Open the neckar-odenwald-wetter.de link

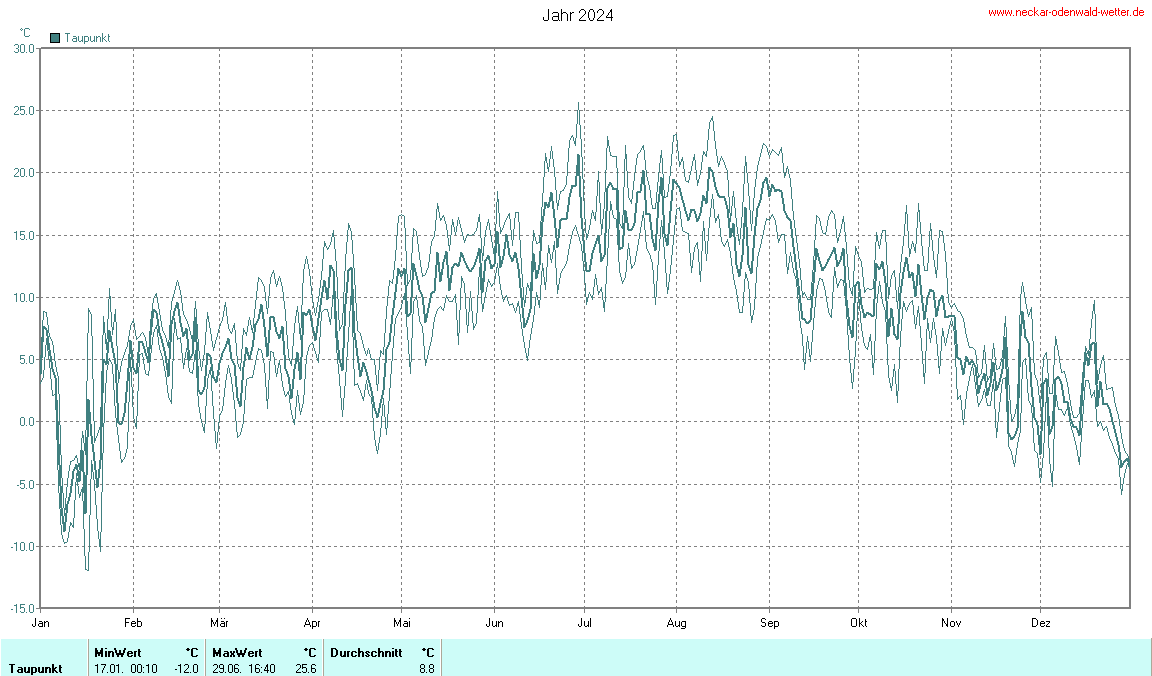[1066, 12]
